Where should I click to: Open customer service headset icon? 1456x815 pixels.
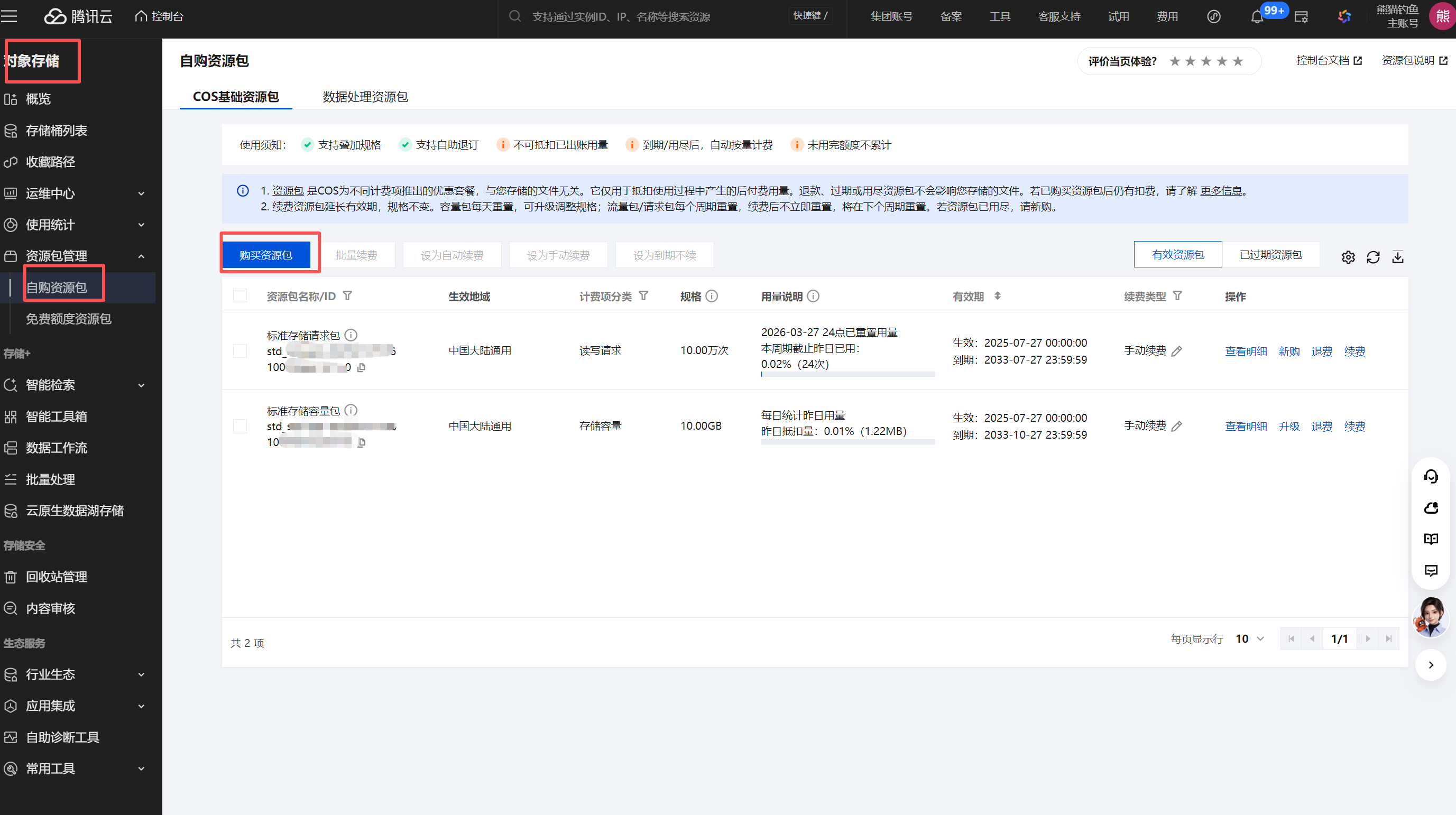(x=1431, y=476)
